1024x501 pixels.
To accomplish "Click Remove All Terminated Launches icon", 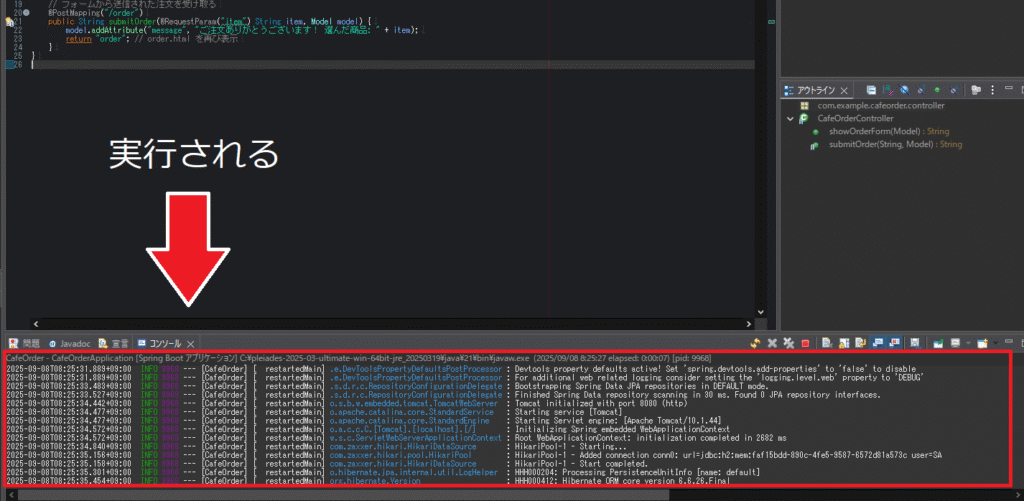I will tap(788, 343).
